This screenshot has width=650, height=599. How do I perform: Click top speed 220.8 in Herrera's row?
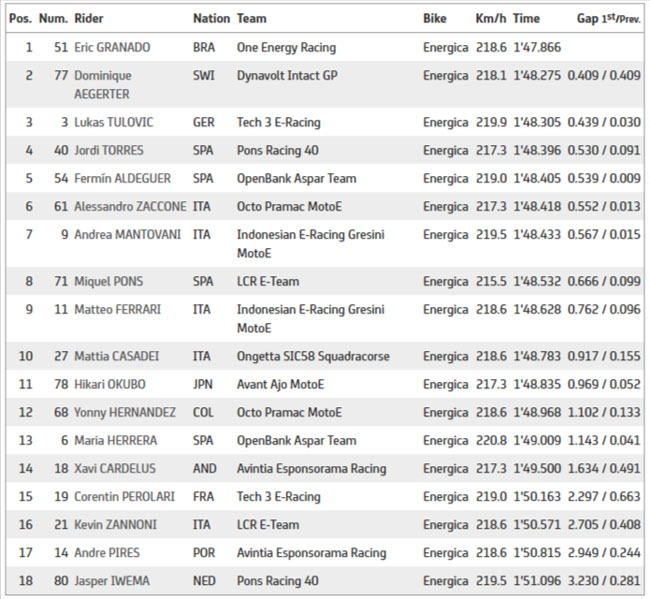(x=491, y=440)
